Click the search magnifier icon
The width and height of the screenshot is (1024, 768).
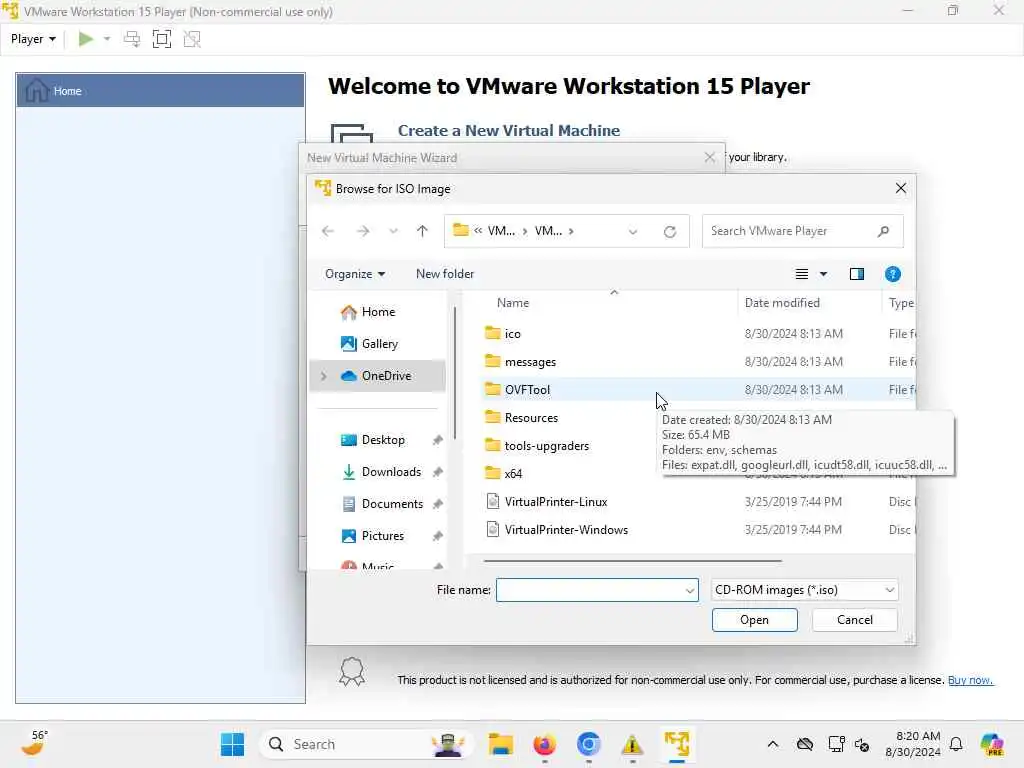[x=884, y=231]
